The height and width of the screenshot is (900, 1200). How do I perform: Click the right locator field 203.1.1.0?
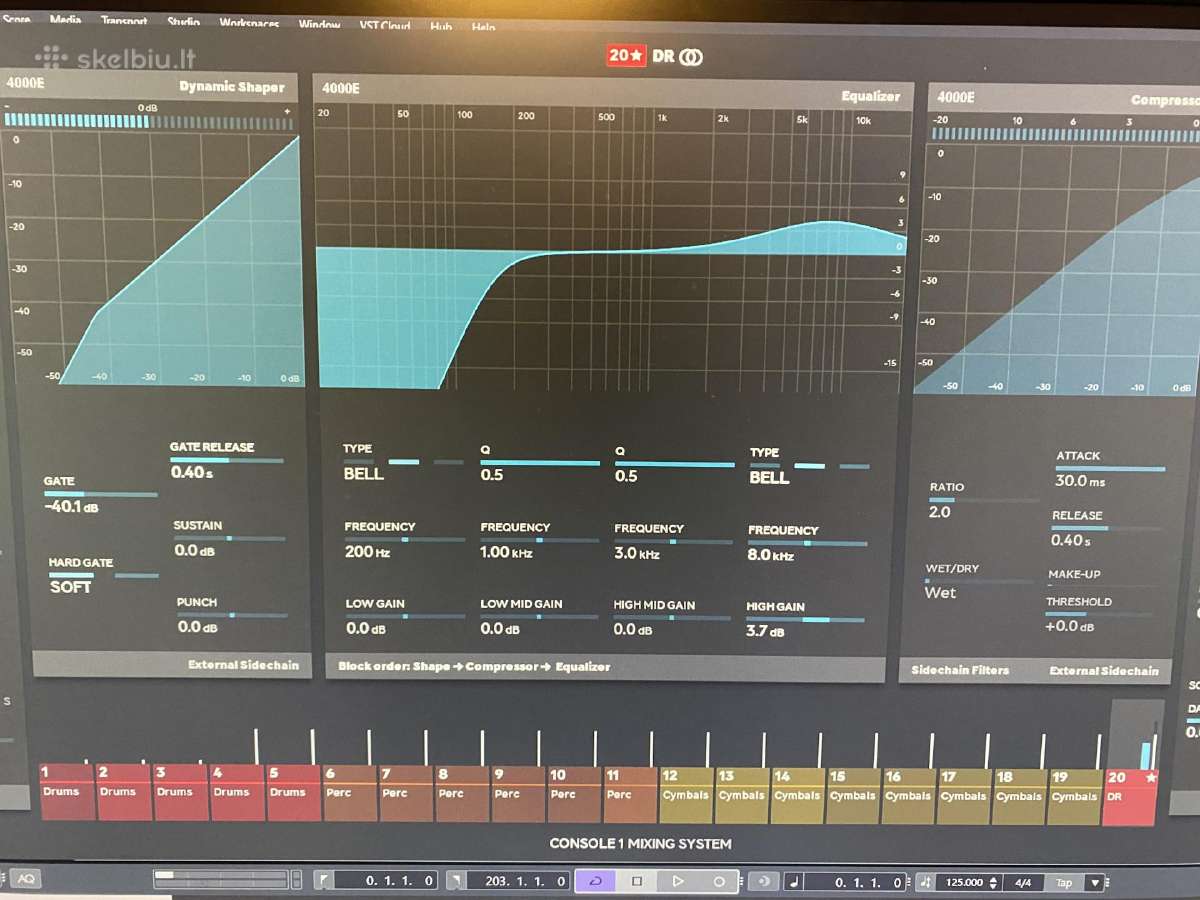(519, 881)
